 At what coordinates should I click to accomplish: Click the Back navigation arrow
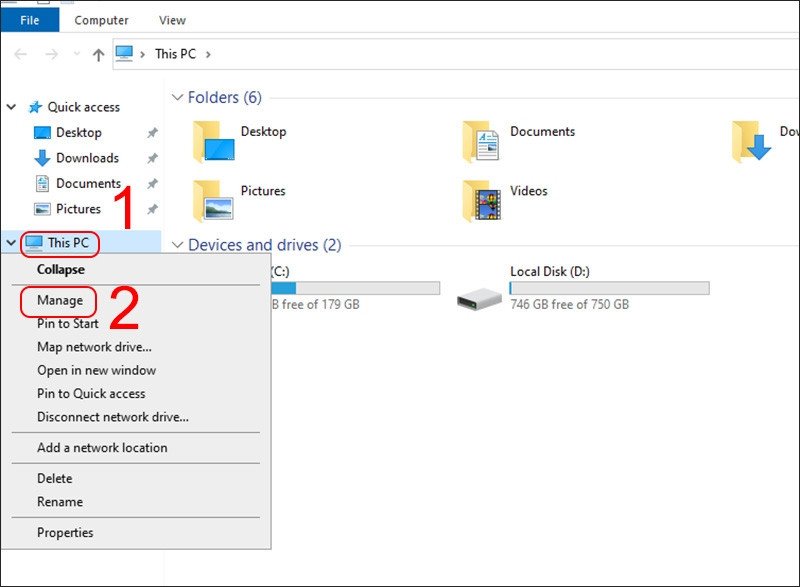click(x=22, y=54)
